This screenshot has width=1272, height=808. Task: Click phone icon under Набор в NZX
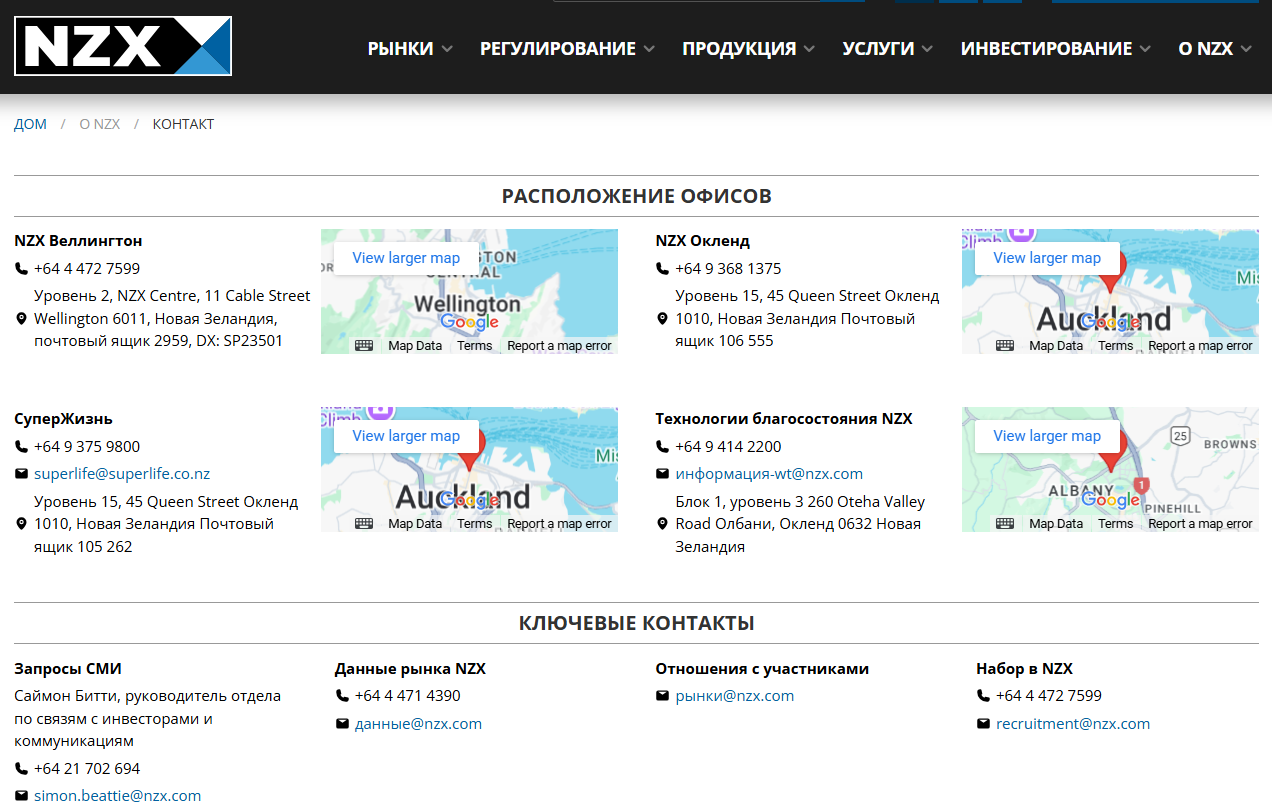pos(983,696)
